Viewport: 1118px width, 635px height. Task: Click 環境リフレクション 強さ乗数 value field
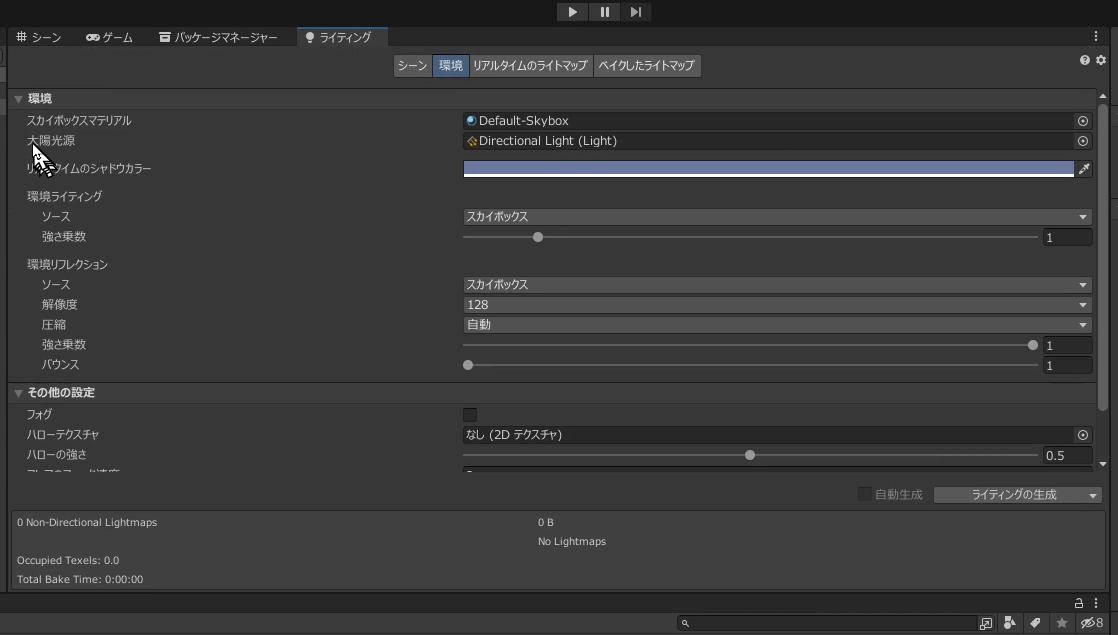point(1067,346)
